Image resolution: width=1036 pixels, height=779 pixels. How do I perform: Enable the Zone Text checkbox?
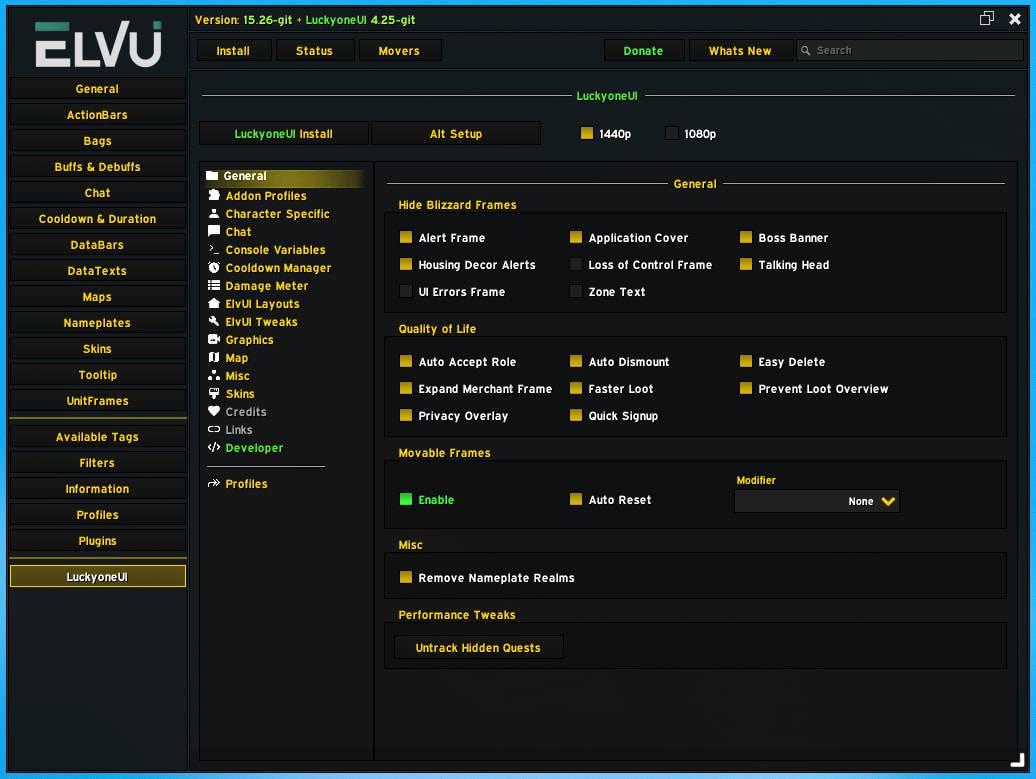click(x=576, y=291)
